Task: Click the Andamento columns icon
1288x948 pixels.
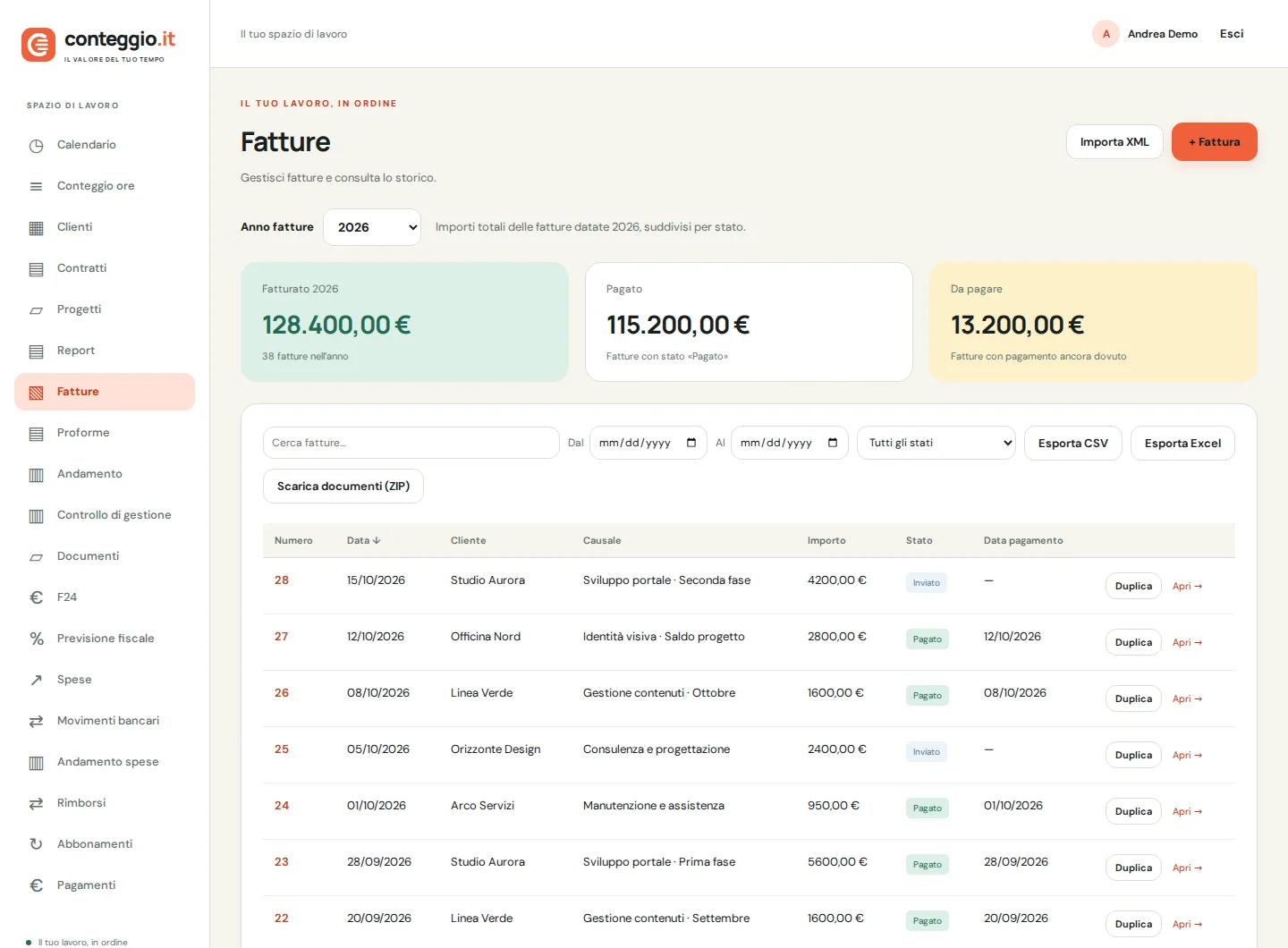Action: coord(36,475)
